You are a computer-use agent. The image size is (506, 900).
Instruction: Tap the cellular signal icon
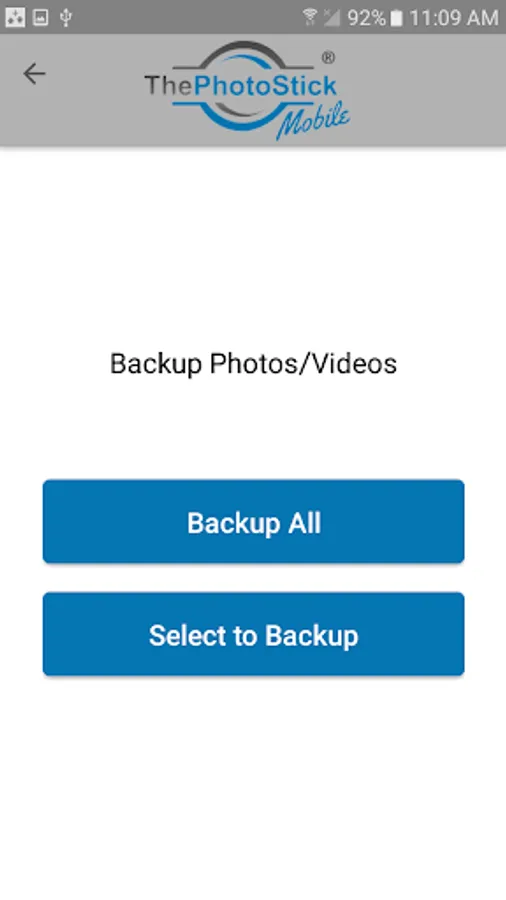pyautogui.click(x=332, y=18)
